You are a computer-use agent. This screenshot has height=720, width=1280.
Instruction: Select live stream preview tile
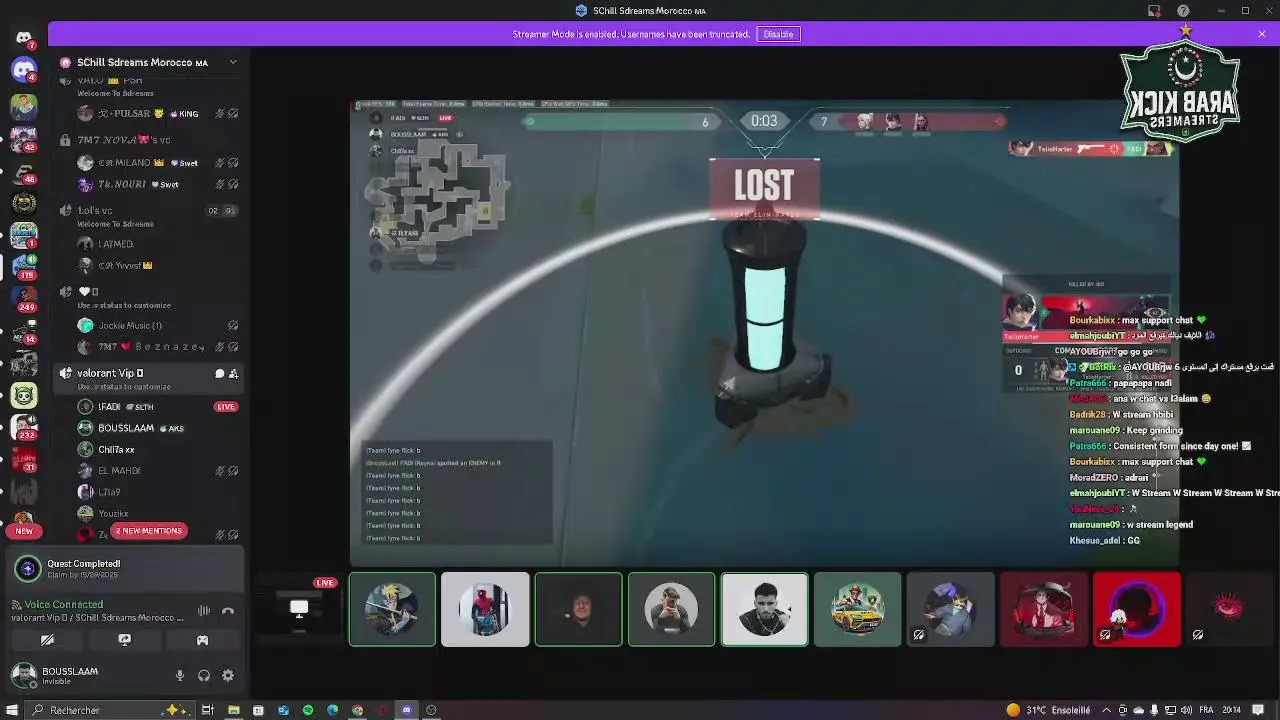pyautogui.click(x=298, y=609)
